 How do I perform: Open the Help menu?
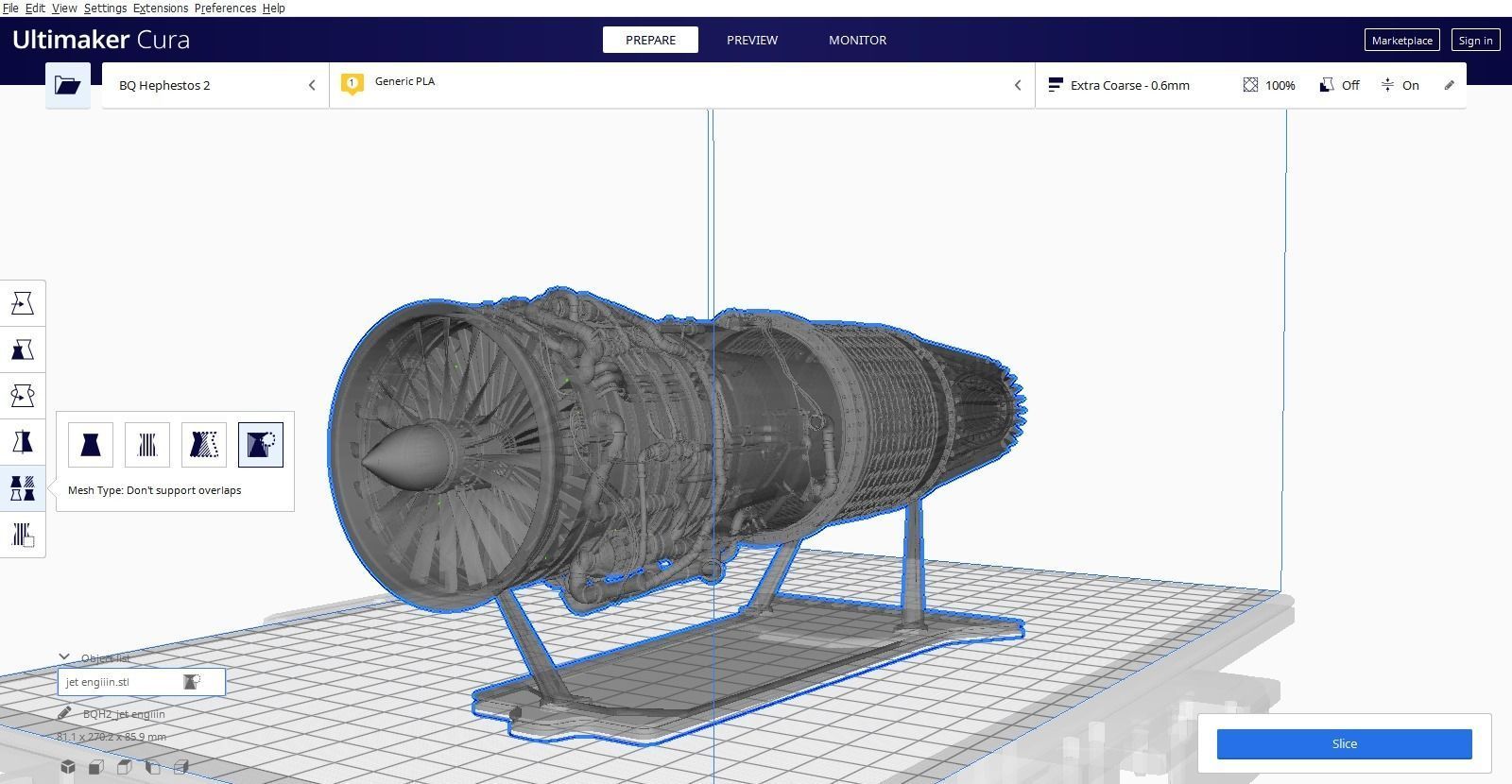pos(274,8)
